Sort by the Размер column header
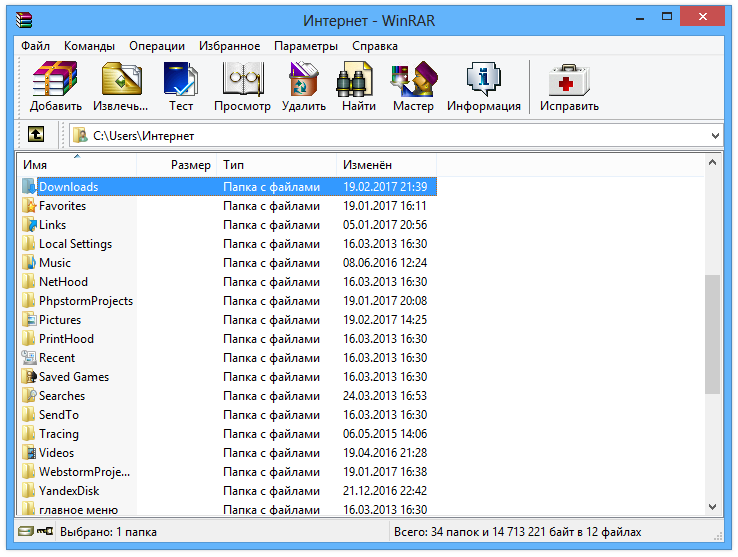This screenshot has width=738, height=557. [x=176, y=165]
